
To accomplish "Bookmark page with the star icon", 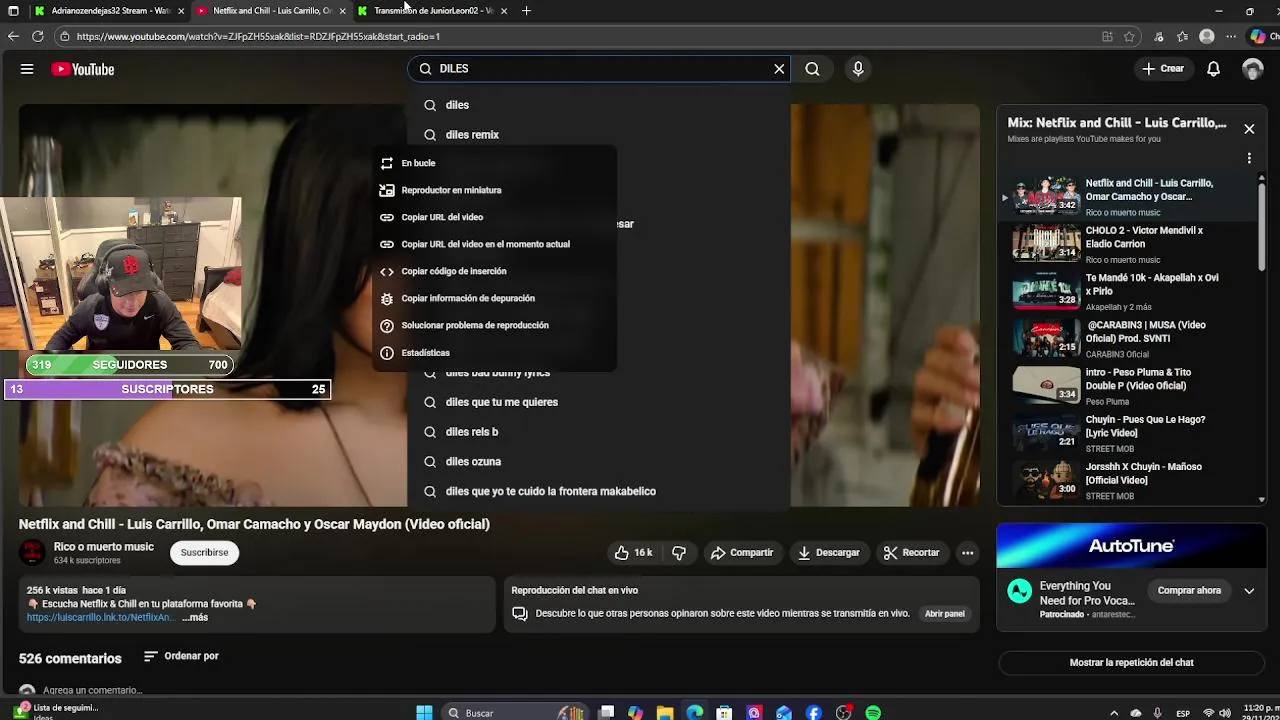I will click(x=1129, y=36).
